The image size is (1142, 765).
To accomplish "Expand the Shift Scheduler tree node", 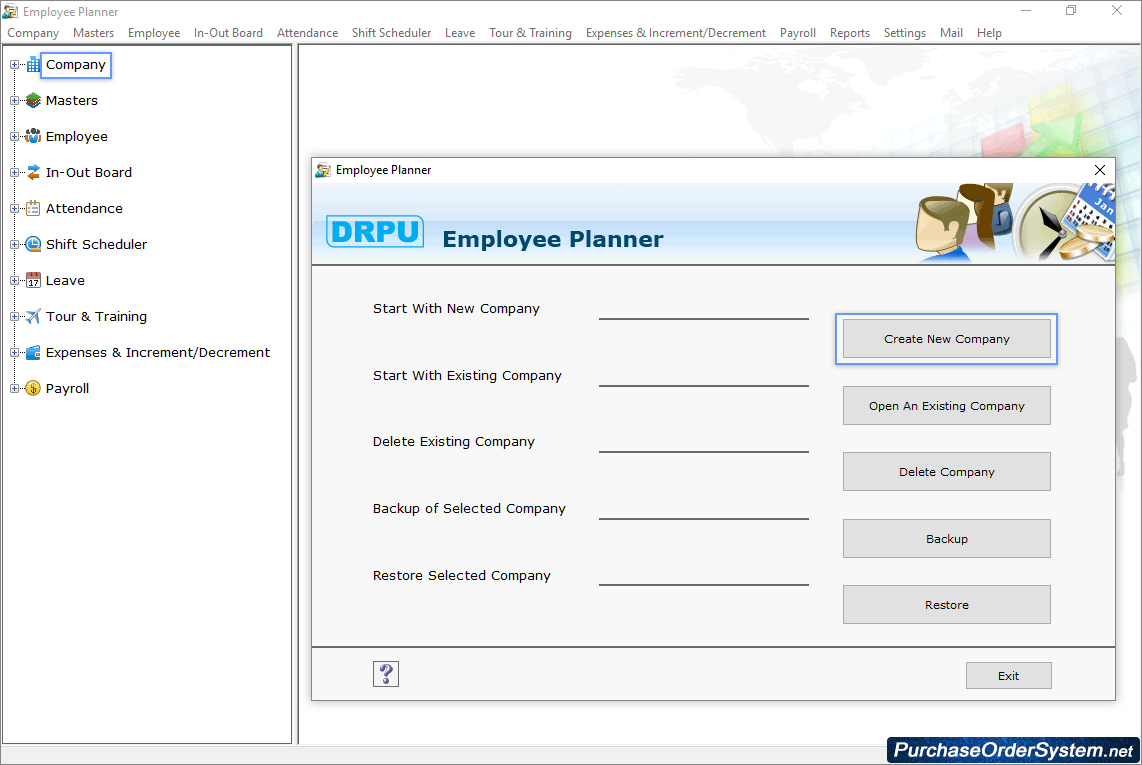I will [x=15, y=244].
